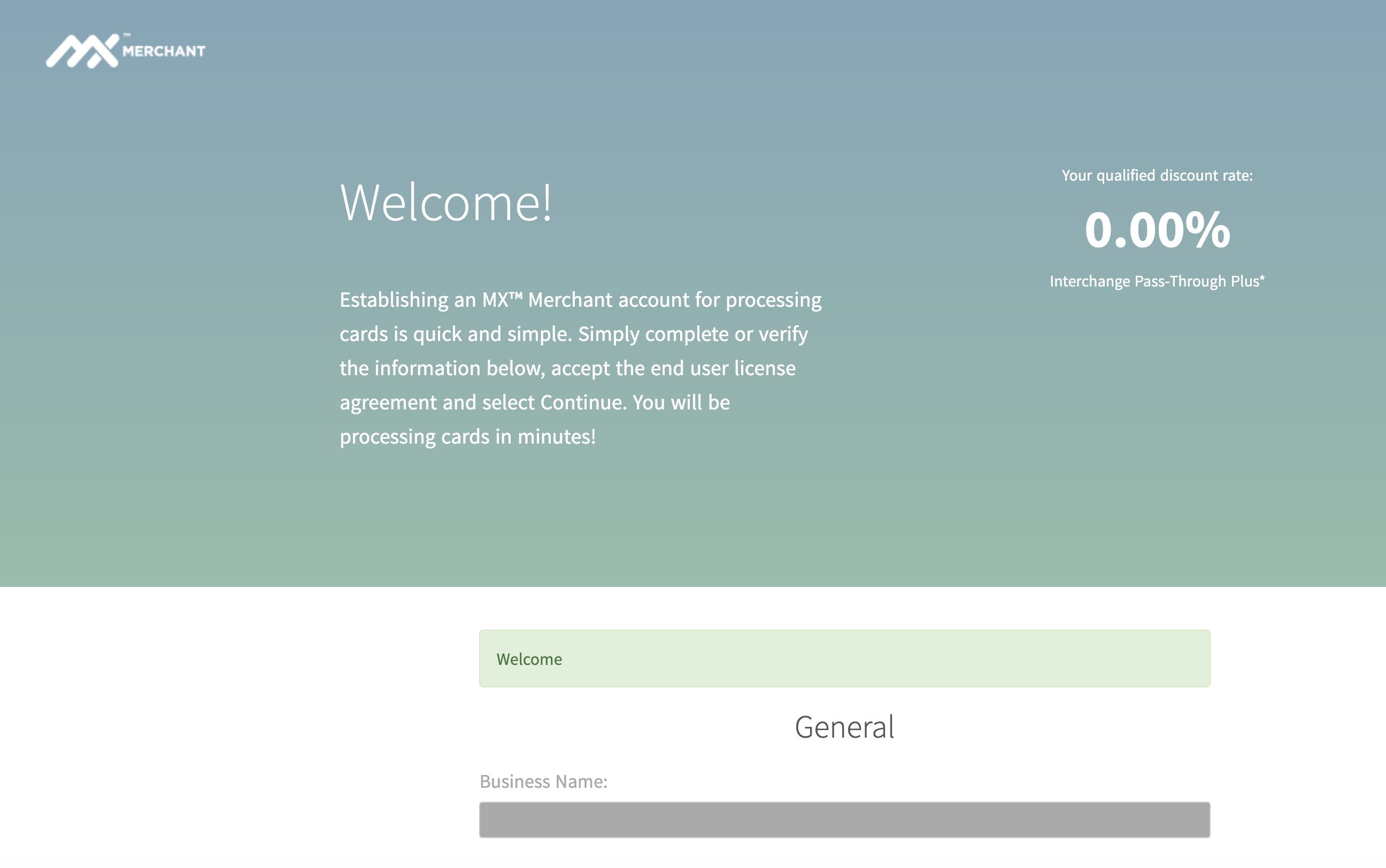This screenshot has width=1386, height=868.
Task: Click the line 'agreement and select Continue'
Action: point(534,402)
